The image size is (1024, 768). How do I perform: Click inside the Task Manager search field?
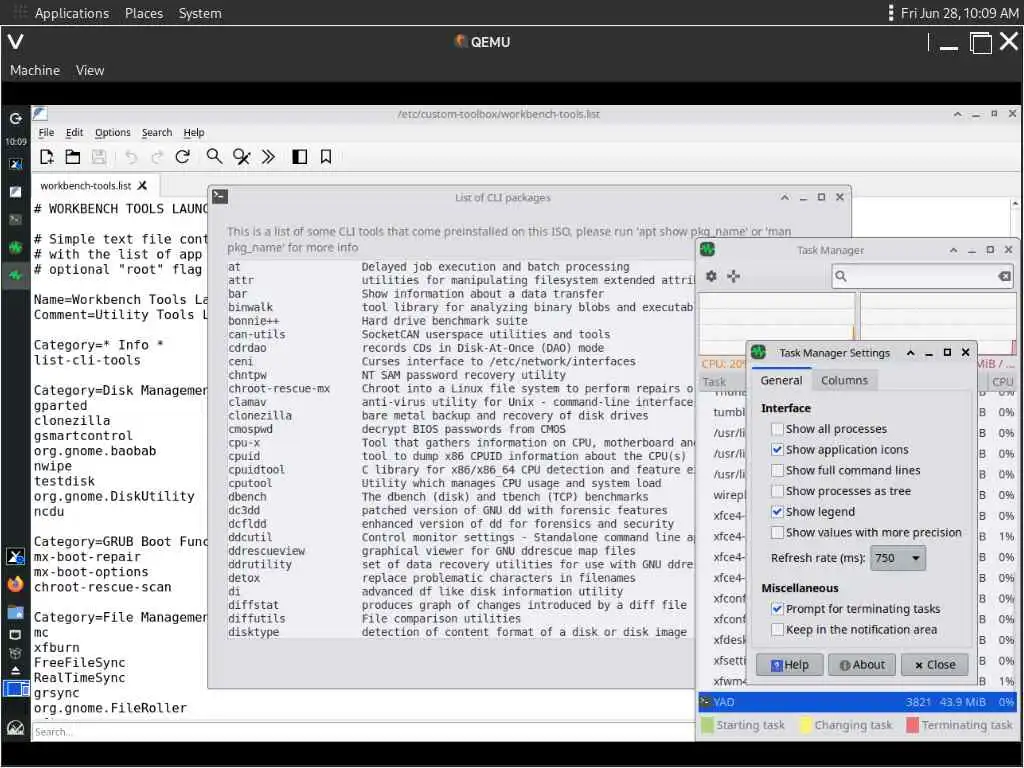pos(921,276)
